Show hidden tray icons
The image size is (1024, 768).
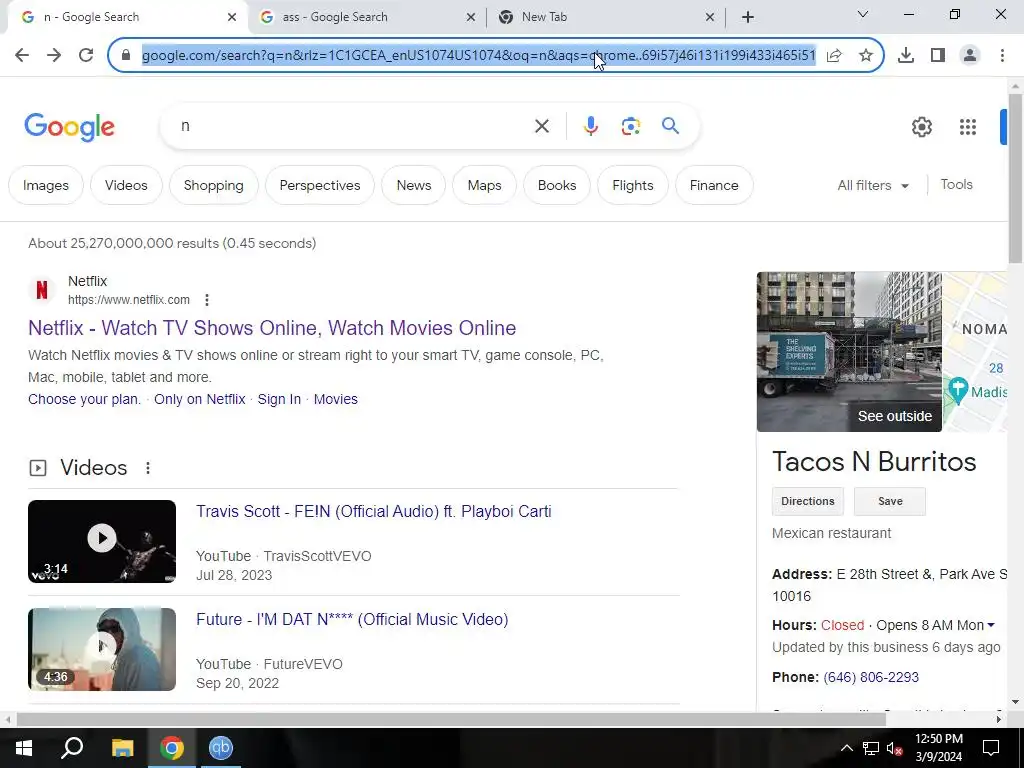point(846,748)
